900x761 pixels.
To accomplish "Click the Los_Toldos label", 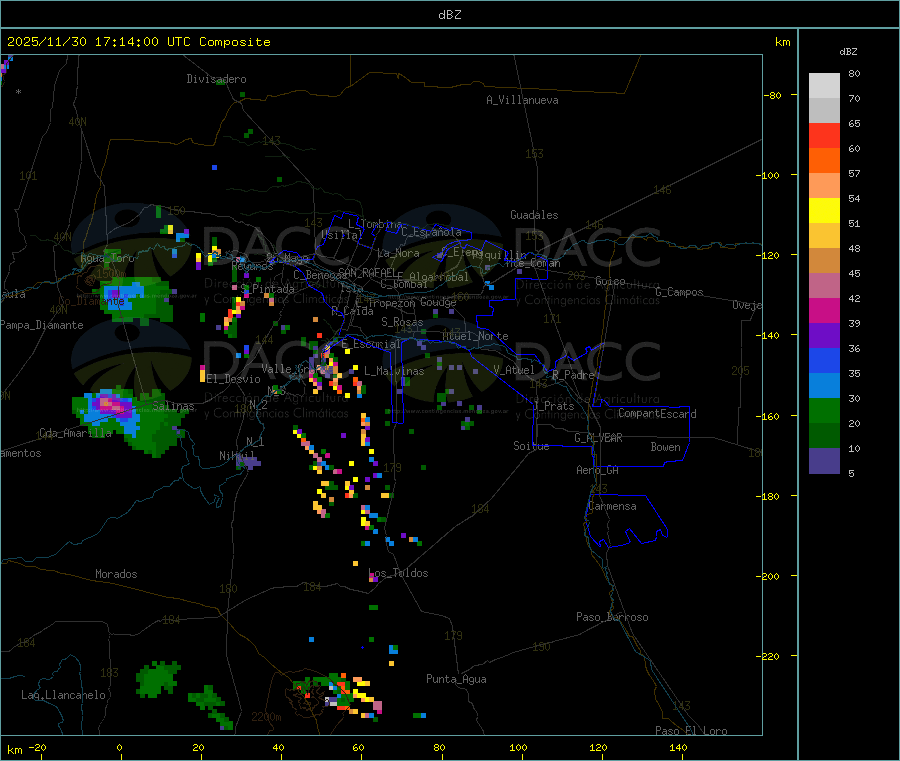I will coord(398,573).
